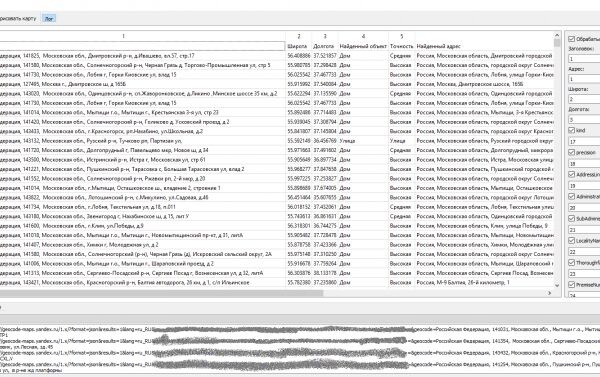Select the address row with postcode 143020 Одинцовский

pyautogui.click(x=142, y=93)
